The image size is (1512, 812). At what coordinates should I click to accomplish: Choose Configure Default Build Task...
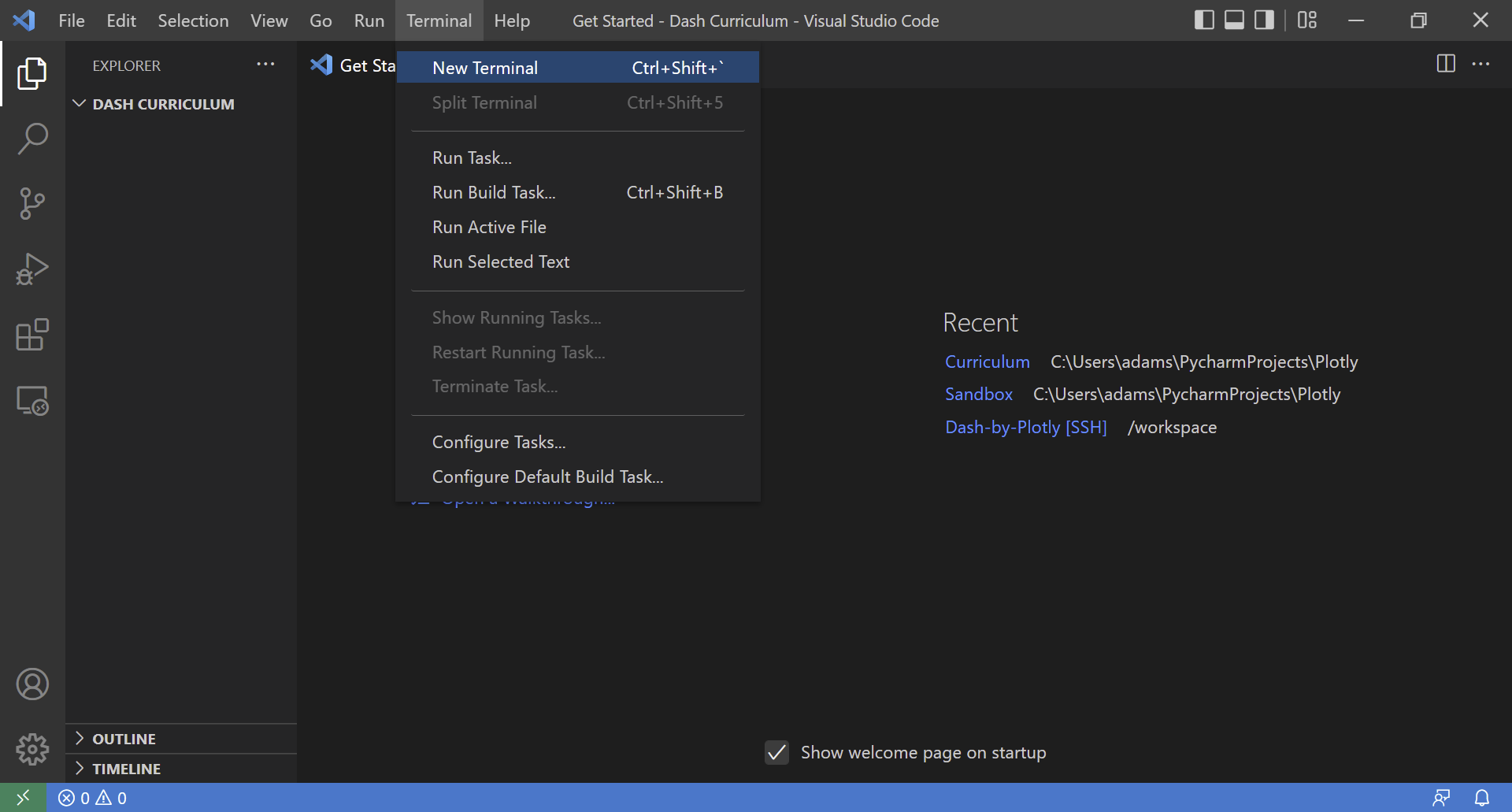[578, 476]
